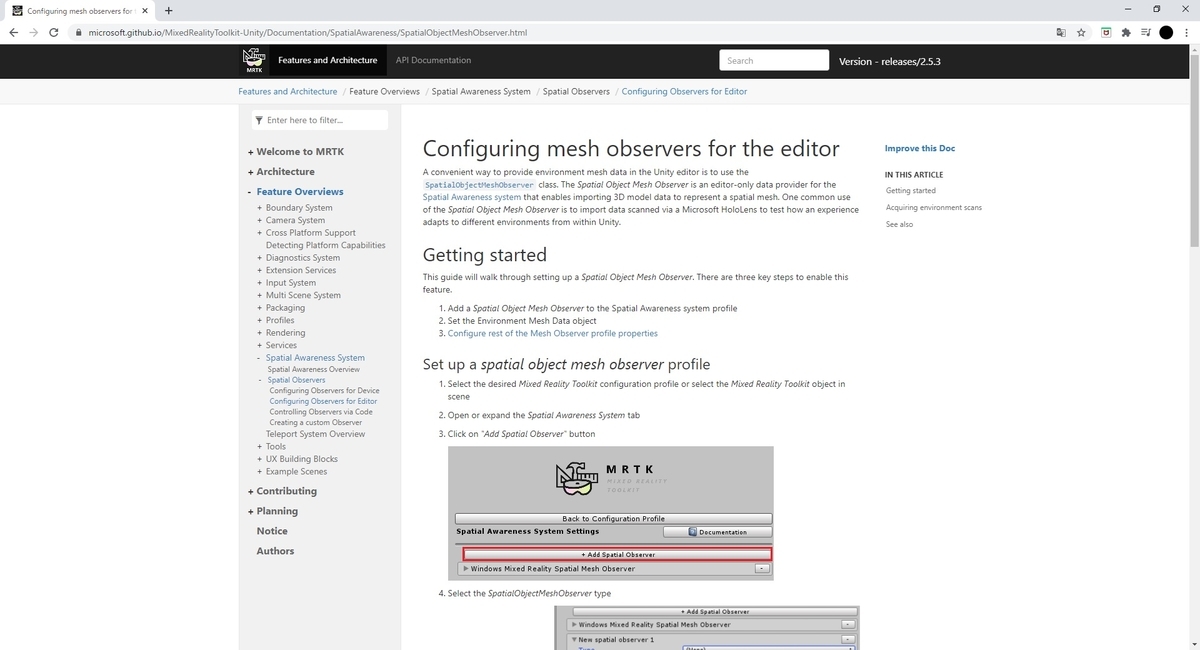Click the MRTK logo in header
The width and height of the screenshot is (1200, 650).
tap(254, 61)
